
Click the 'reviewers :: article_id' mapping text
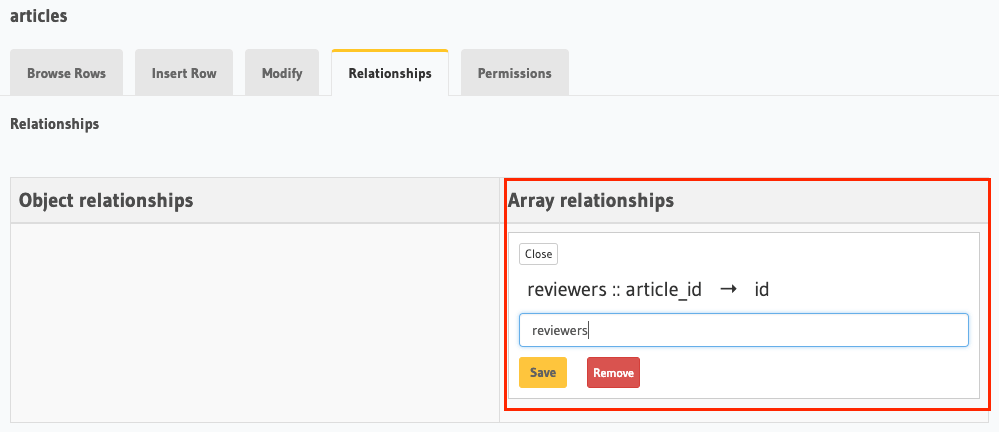pos(614,290)
